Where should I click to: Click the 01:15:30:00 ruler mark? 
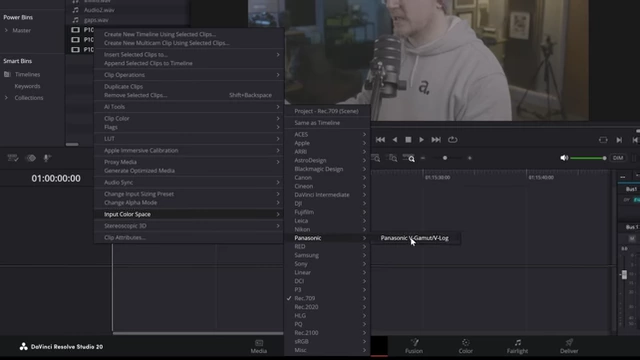tap(437, 178)
